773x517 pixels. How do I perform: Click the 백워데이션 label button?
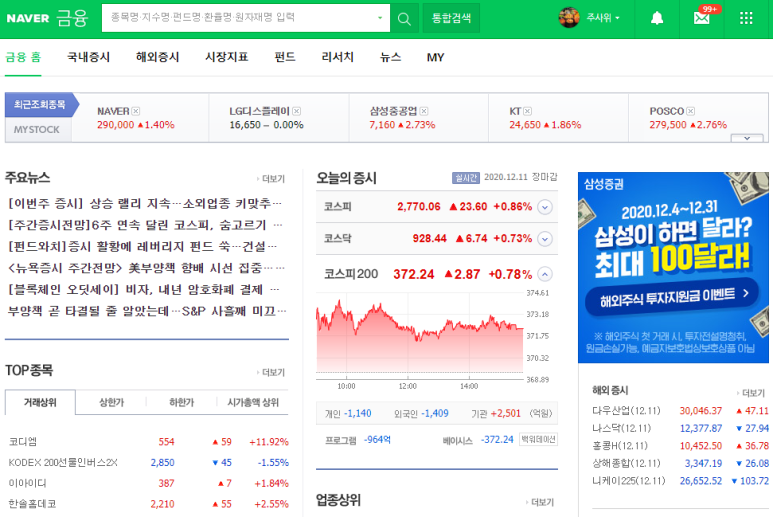coord(538,439)
